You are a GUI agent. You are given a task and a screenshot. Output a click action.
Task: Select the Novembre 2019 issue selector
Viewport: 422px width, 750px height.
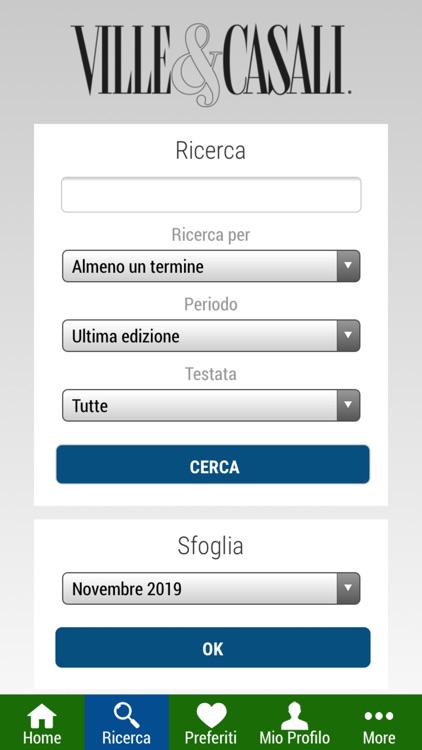[211, 588]
